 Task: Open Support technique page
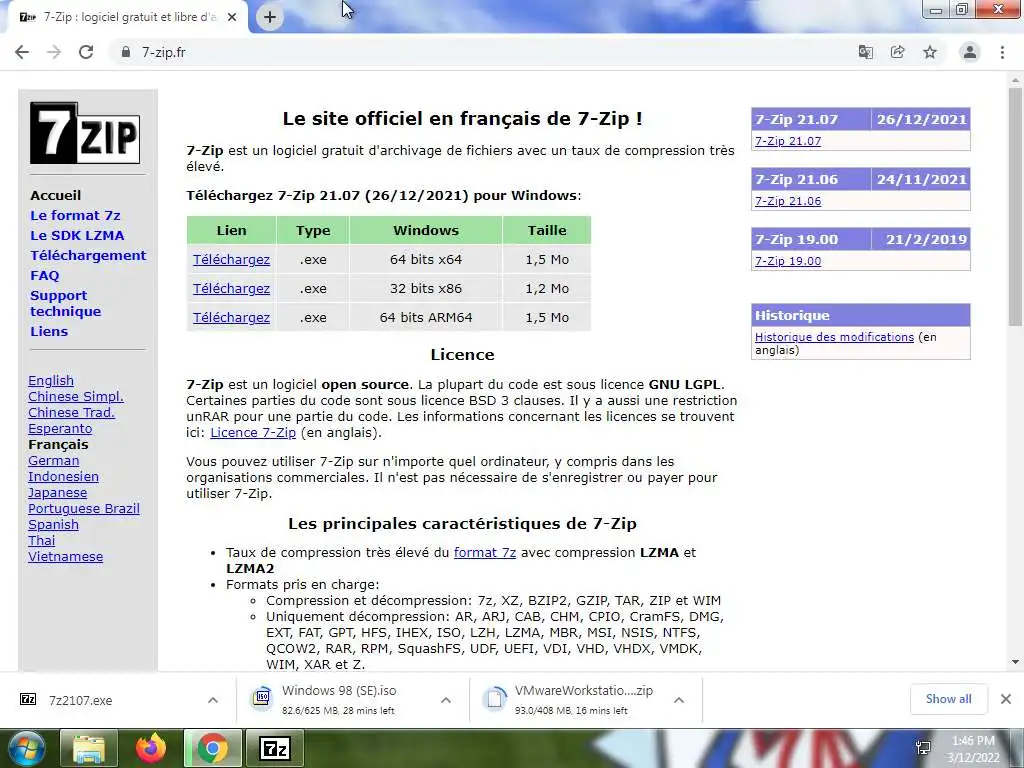[x=65, y=303]
